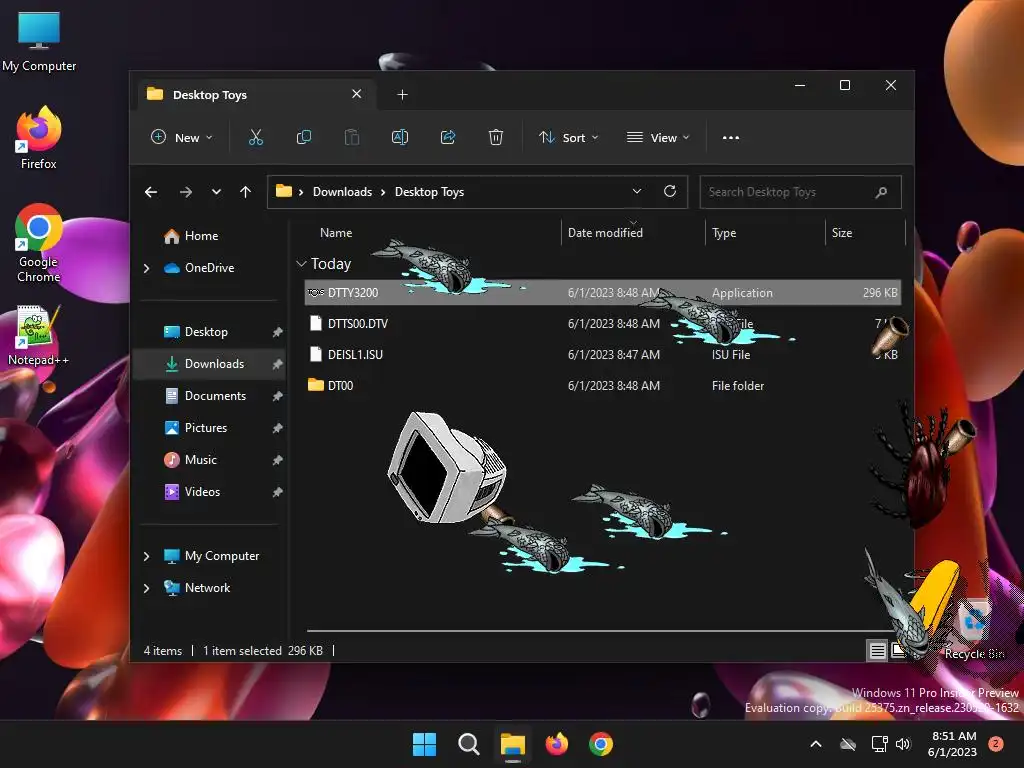Viewport: 1024px width, 768px height.
Task: Click the Paste clipboard icon
Action: 352,137
